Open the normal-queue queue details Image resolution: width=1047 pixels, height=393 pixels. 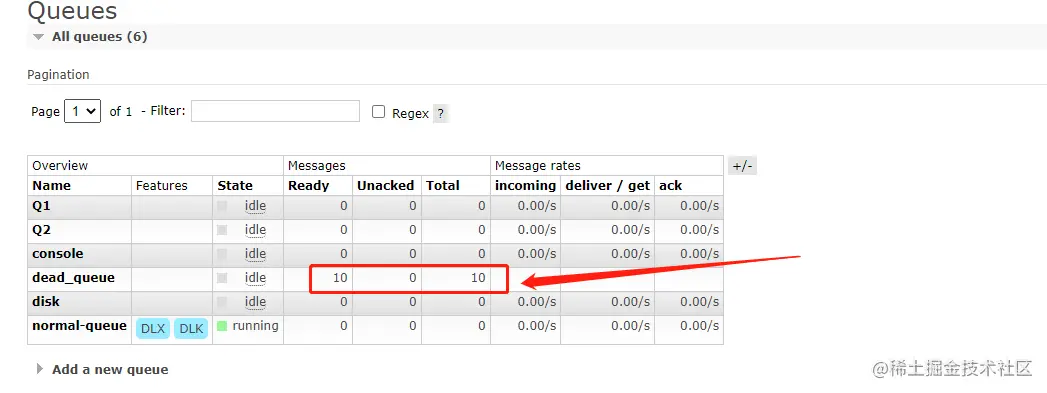[79, 326]
